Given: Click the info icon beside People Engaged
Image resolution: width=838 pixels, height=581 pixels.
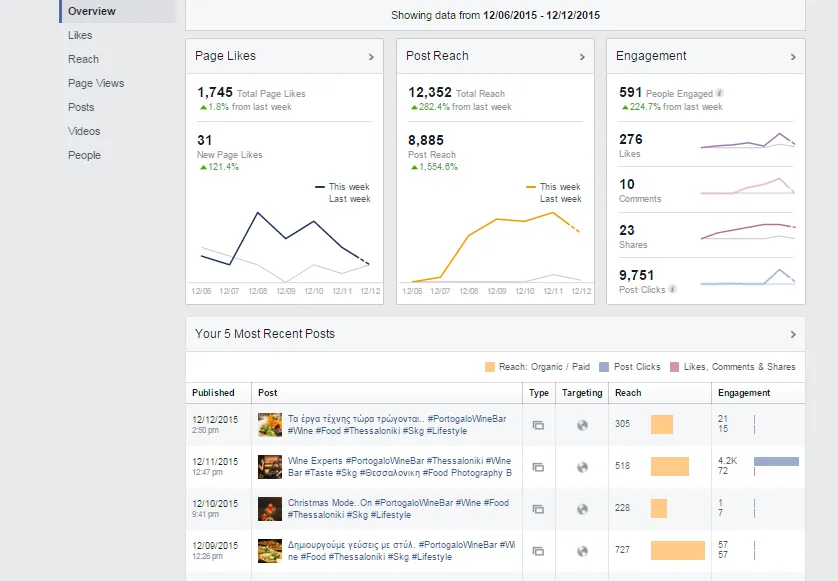Looking at the screenshot, I should click(720, 93).
